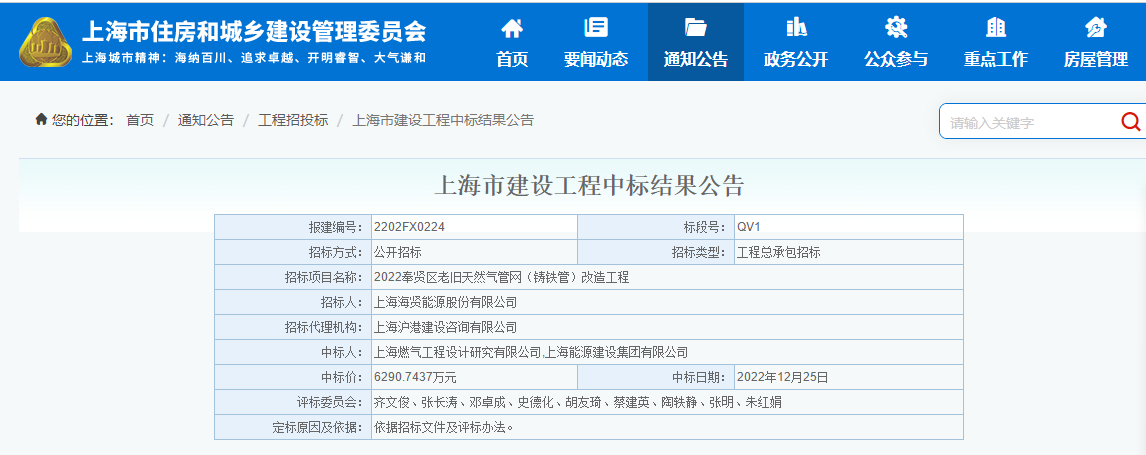1146x455 pixels.
Task: Click the 中标日期 value 2022年12月25日
Action: click(x=783, y=378)
